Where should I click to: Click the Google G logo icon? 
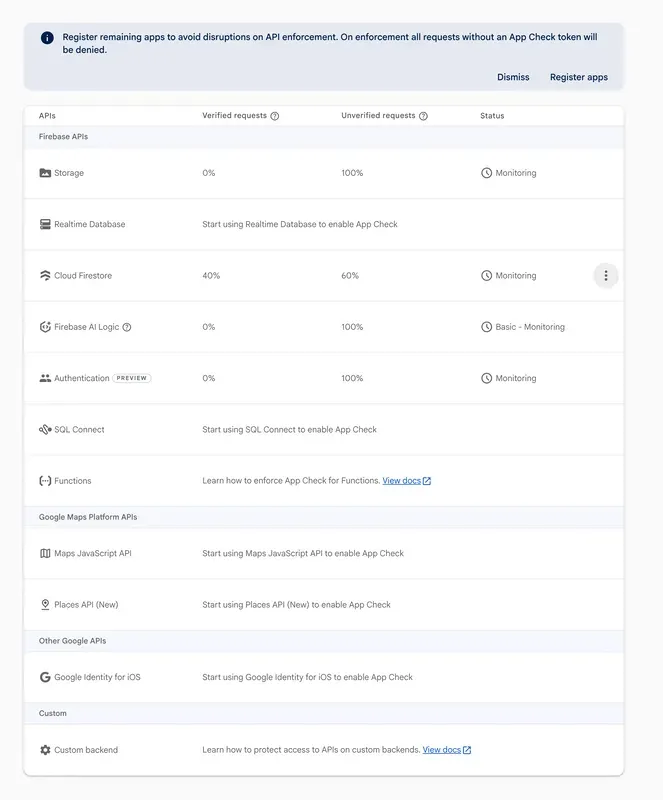click(x=45, y=677)
